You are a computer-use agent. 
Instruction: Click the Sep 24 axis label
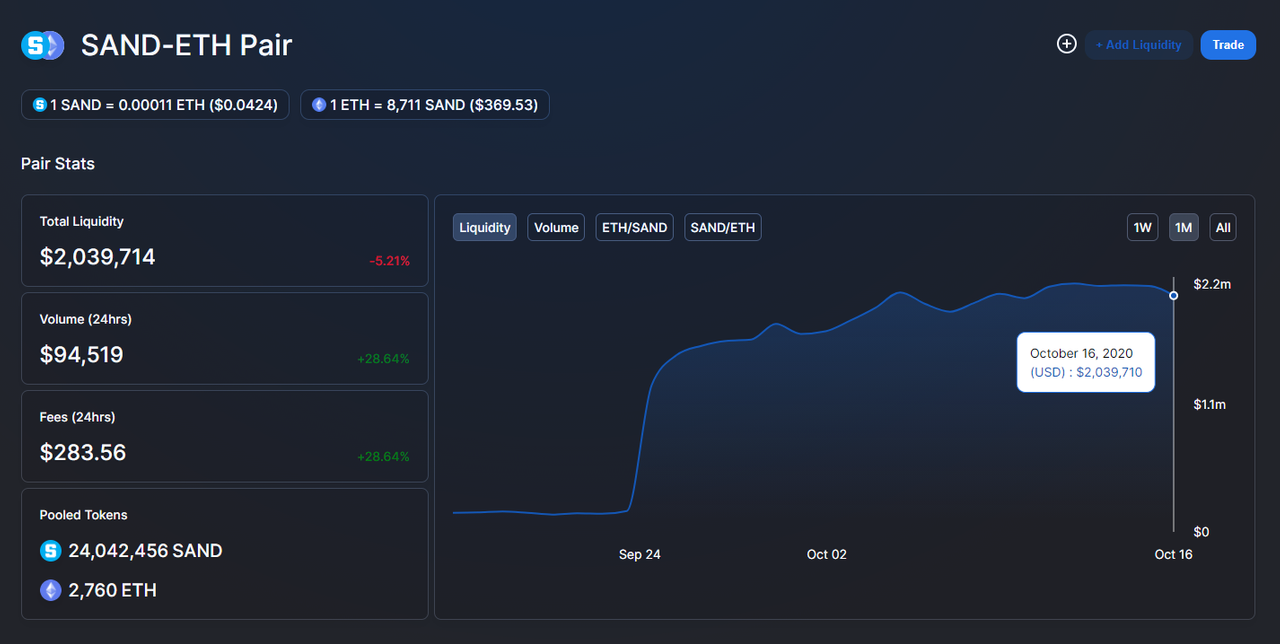tap(640, 554)
